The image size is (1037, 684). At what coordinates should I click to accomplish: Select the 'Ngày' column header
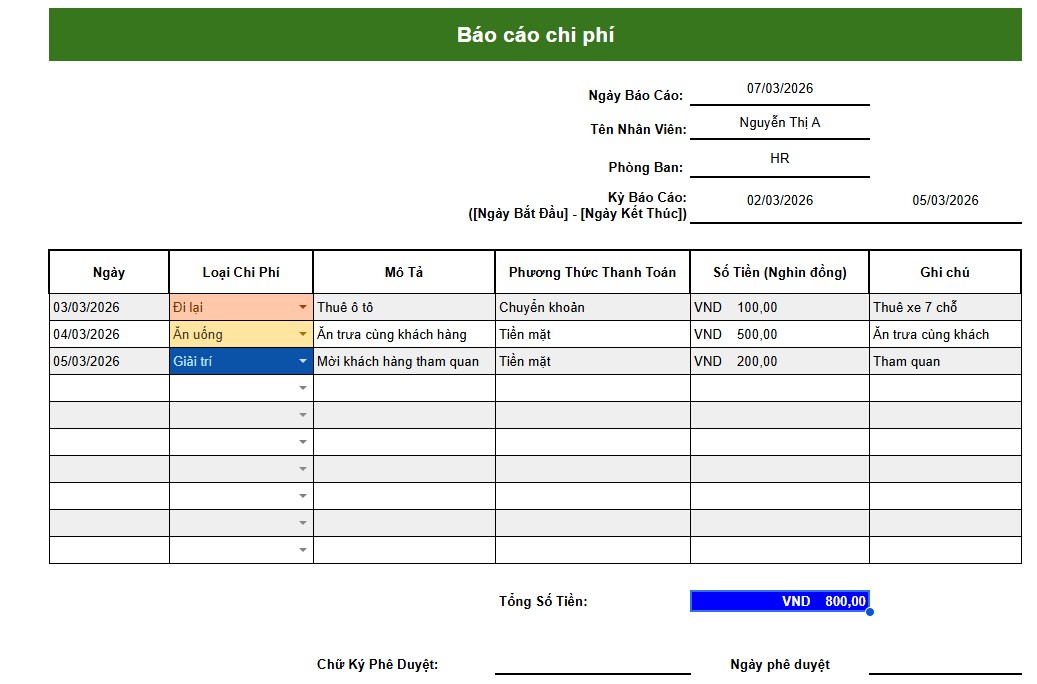(109, 272)
